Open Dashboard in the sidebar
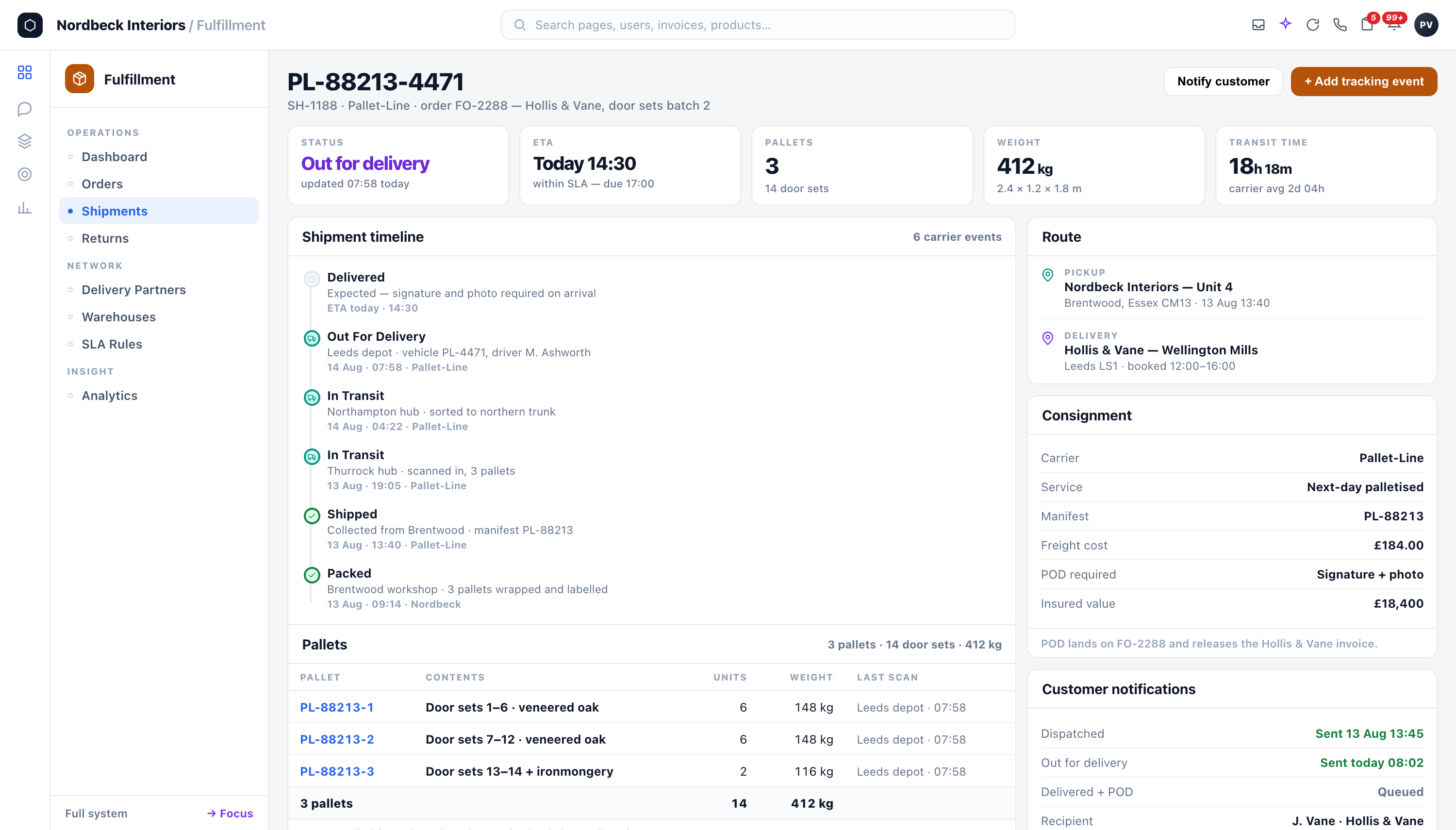Screen dimensions: 1456x830 159,157
